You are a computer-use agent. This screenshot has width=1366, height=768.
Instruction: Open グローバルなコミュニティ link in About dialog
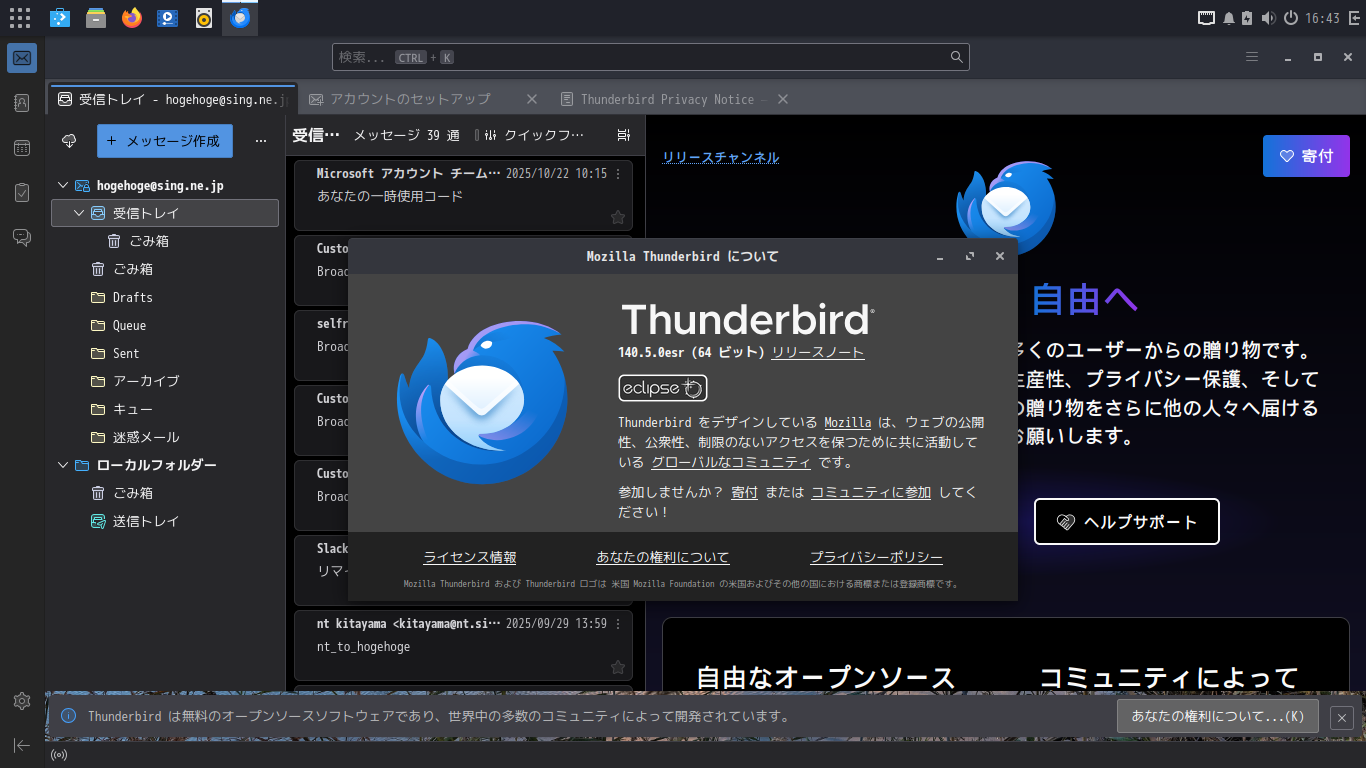coord(731,462)
